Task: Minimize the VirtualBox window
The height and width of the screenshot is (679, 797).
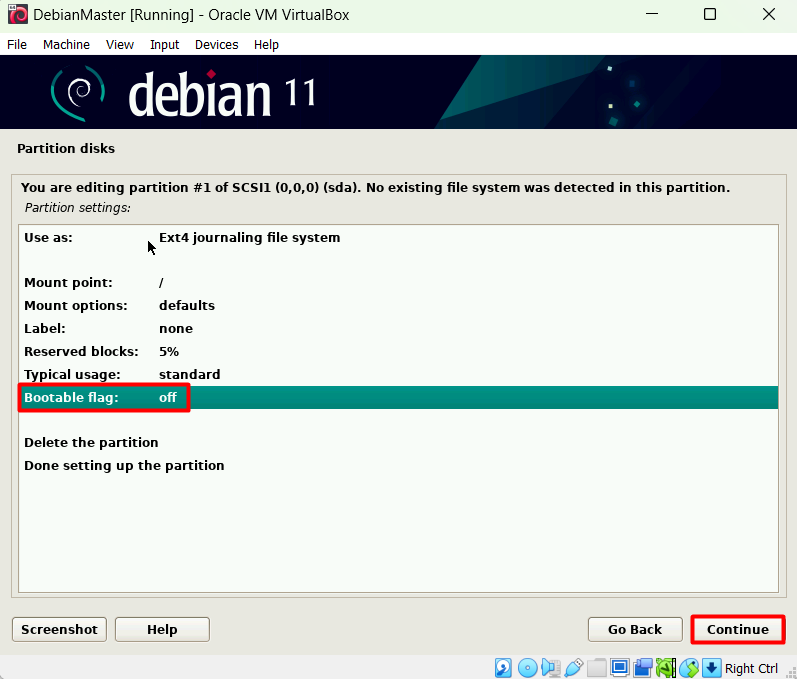Action: tap(652, 14)
